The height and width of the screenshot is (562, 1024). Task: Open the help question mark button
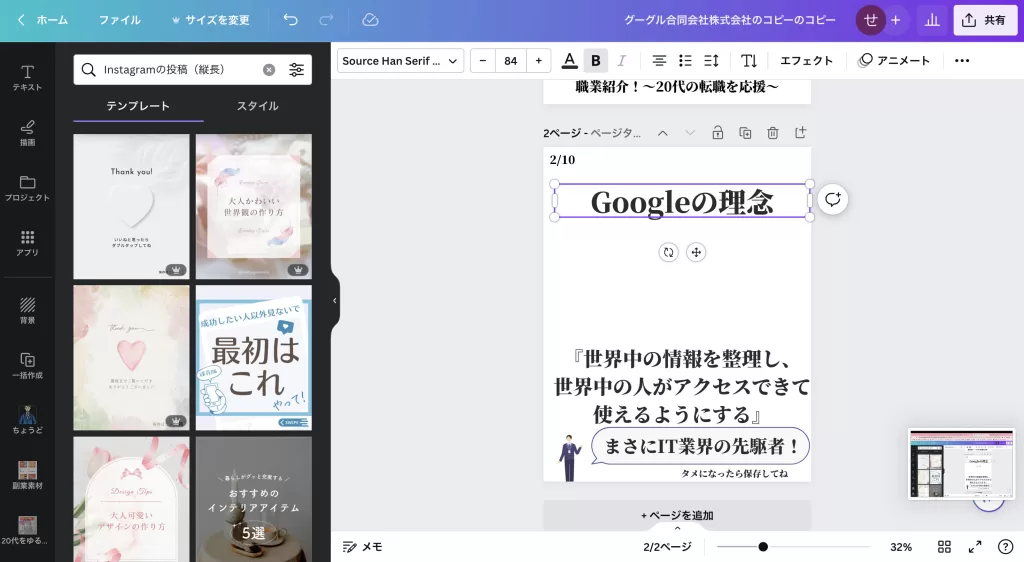click(1005, 547)
